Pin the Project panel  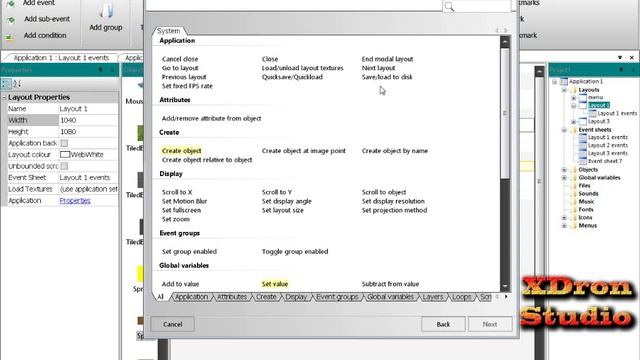pos(621,70)
